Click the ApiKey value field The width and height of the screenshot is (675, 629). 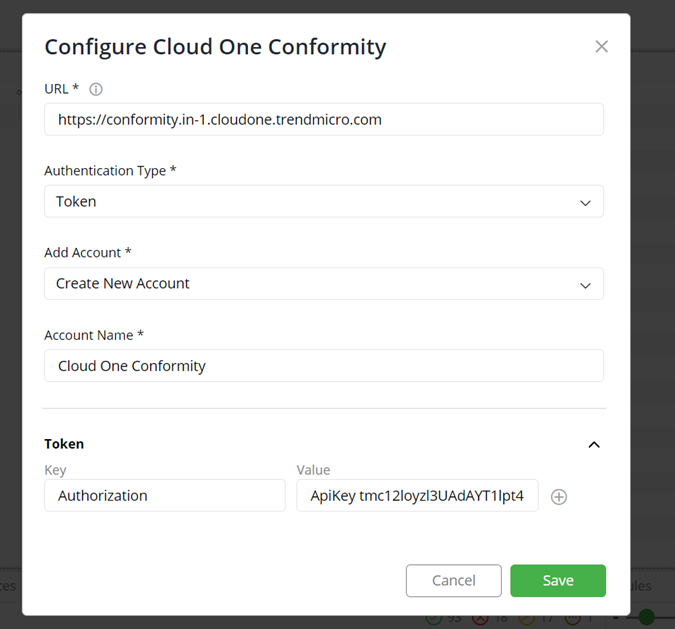(x=417, y=496)
